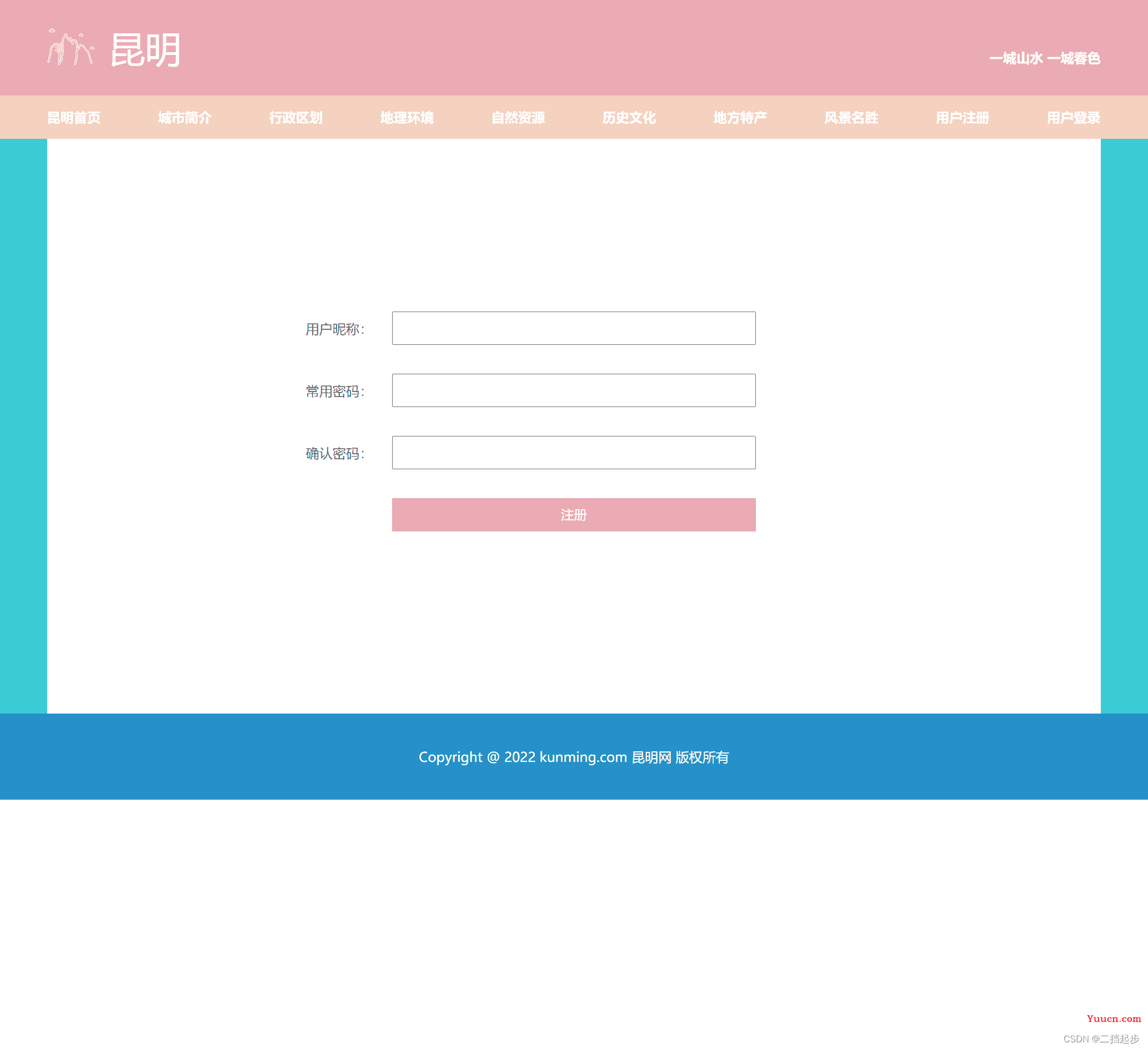The height and width of the screenshot is (1049, 1148).
Task: Go to 城市简介 page
Action: [x=184, y=117]
